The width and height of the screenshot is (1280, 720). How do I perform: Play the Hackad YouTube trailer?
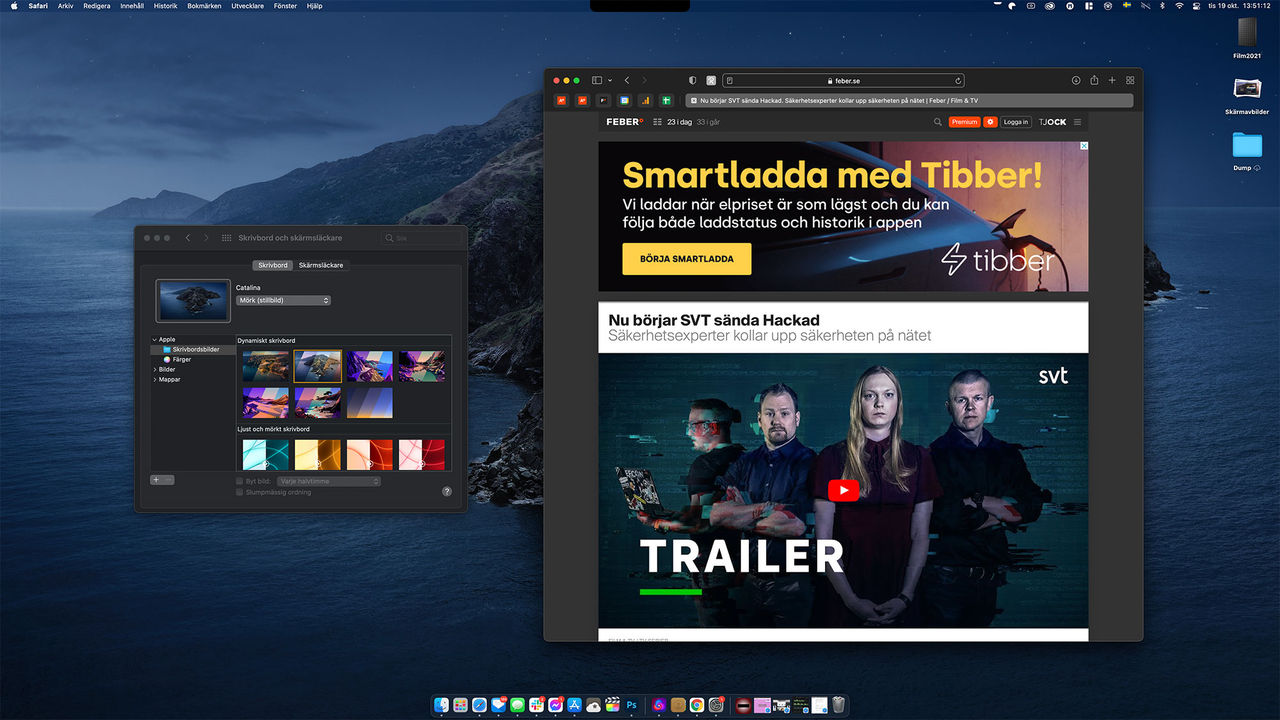click(x=843, y=490)
